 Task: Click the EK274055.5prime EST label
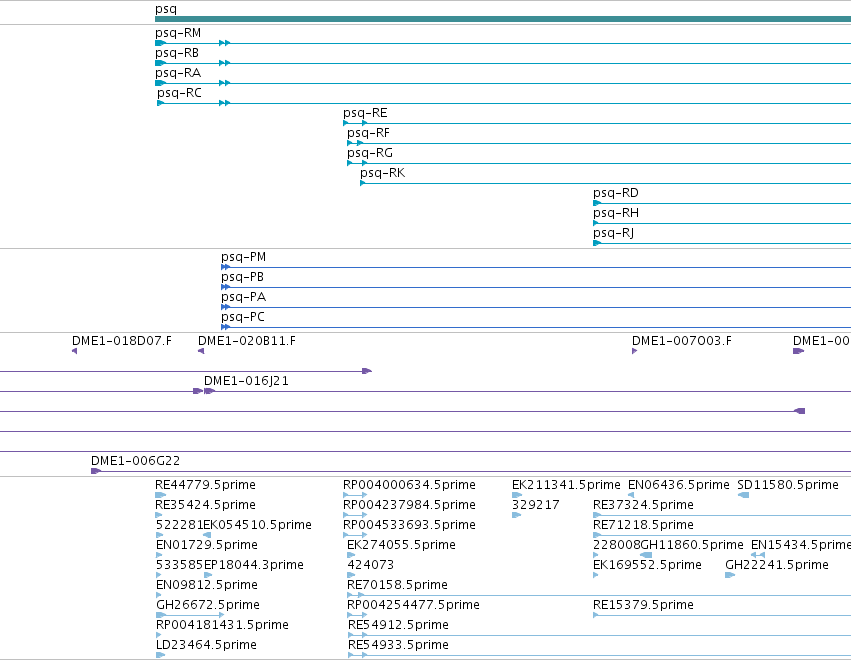point(401,545)
